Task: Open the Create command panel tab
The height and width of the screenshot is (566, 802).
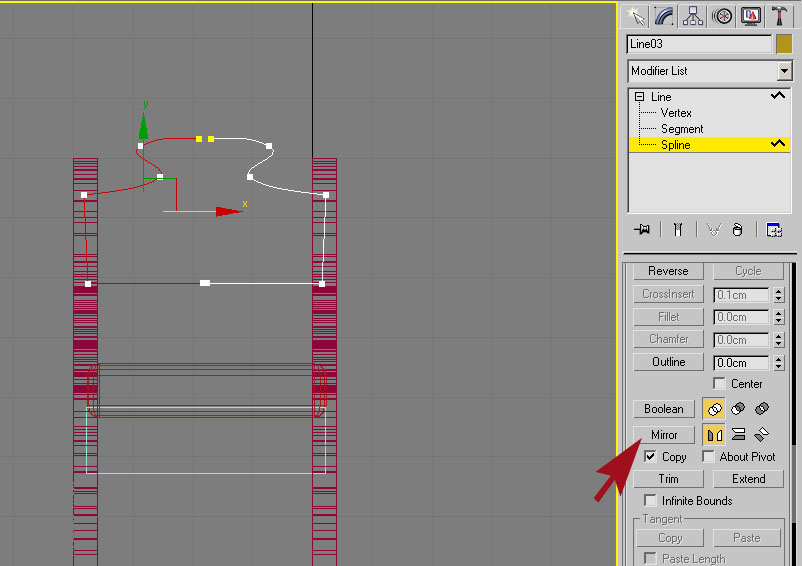Action: coord(635,16)
